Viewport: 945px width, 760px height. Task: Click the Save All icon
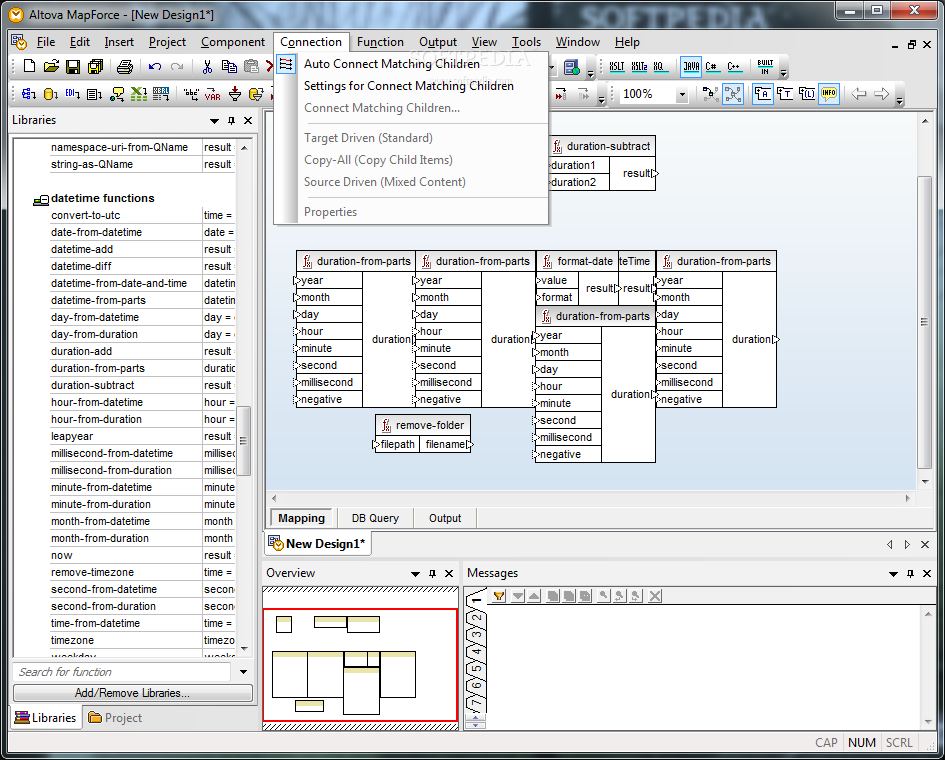click(95, 66)
